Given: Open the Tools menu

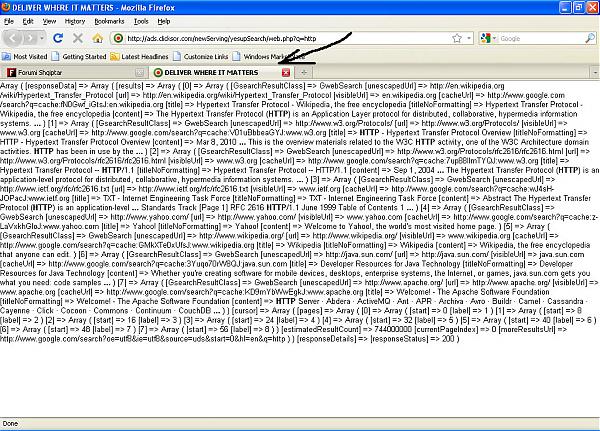Looking at the screenshot, I should pos(141,21).
